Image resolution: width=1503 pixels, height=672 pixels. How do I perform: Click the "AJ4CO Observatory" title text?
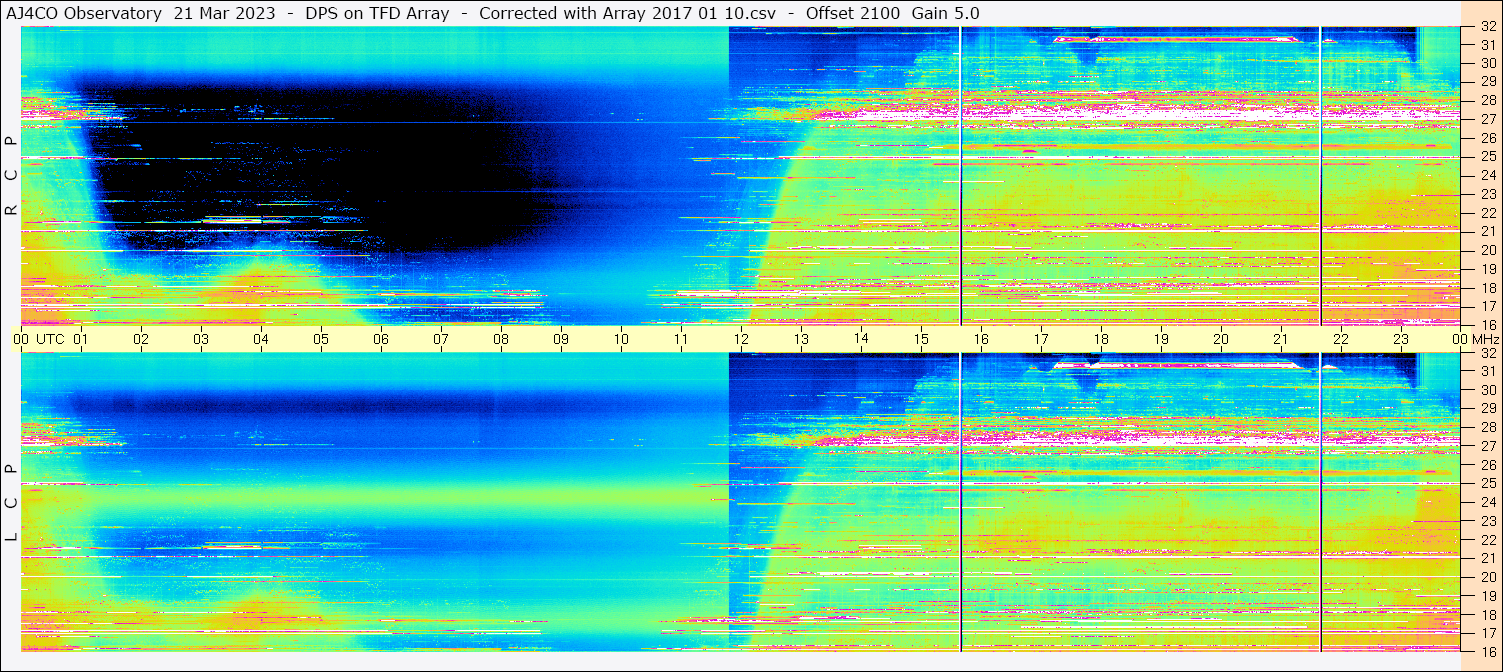coord(84,13)
